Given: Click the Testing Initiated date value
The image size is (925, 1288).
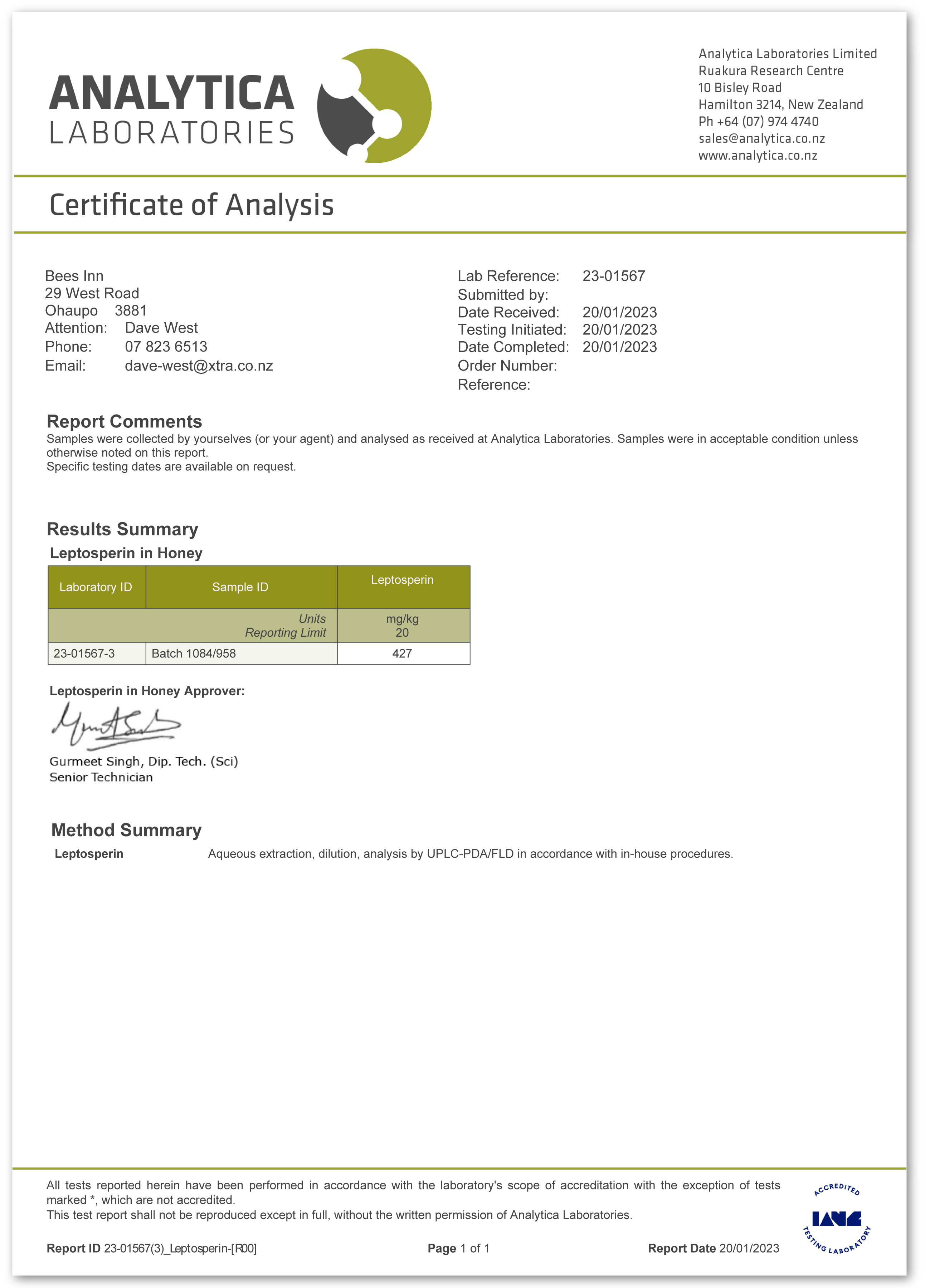Looking at the screenshot, I should pyautogui.click(x=619, y=329).
